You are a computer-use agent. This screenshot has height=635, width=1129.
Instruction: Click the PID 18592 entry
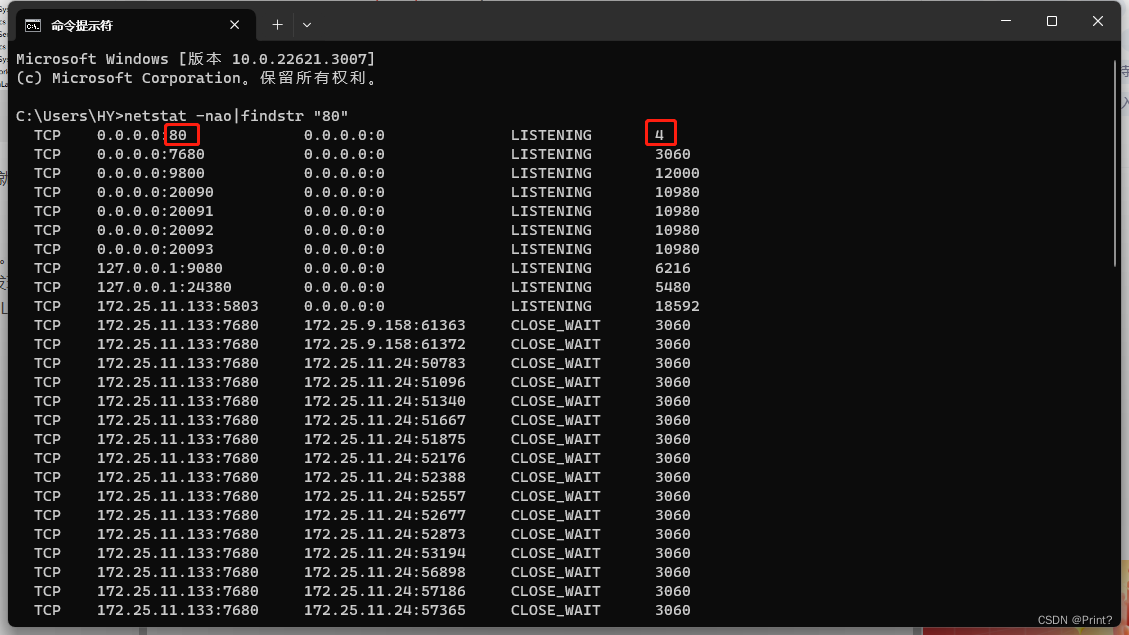677,306
